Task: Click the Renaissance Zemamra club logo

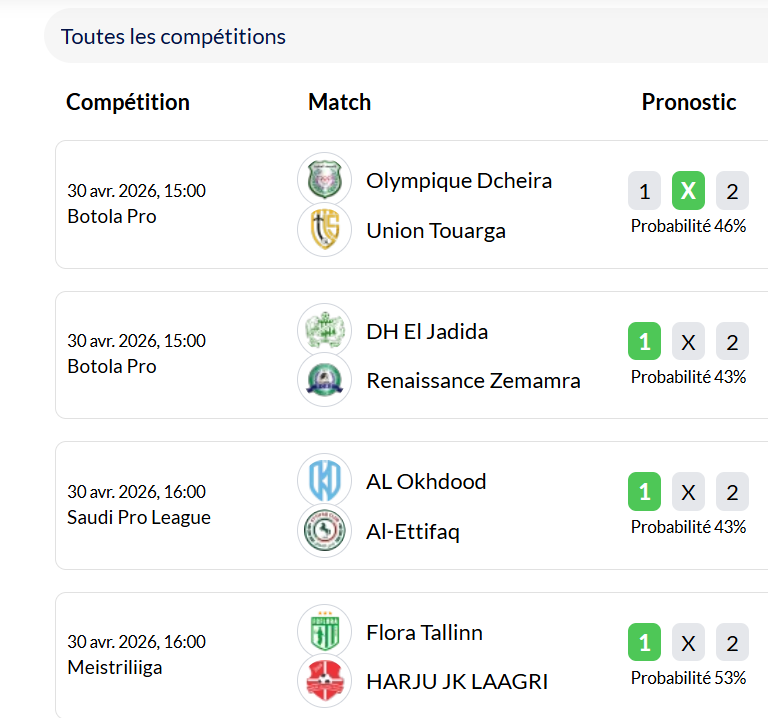Action: (325, 380)
